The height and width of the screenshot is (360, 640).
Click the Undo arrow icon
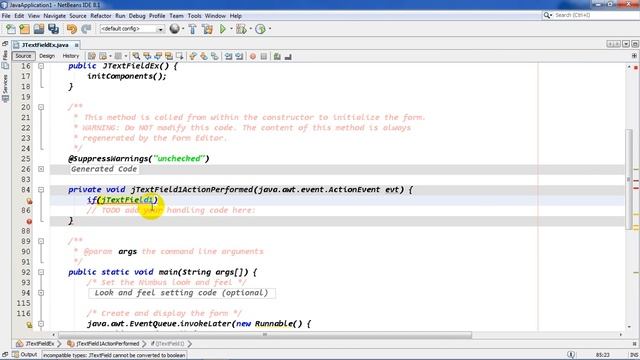point(72,29)
